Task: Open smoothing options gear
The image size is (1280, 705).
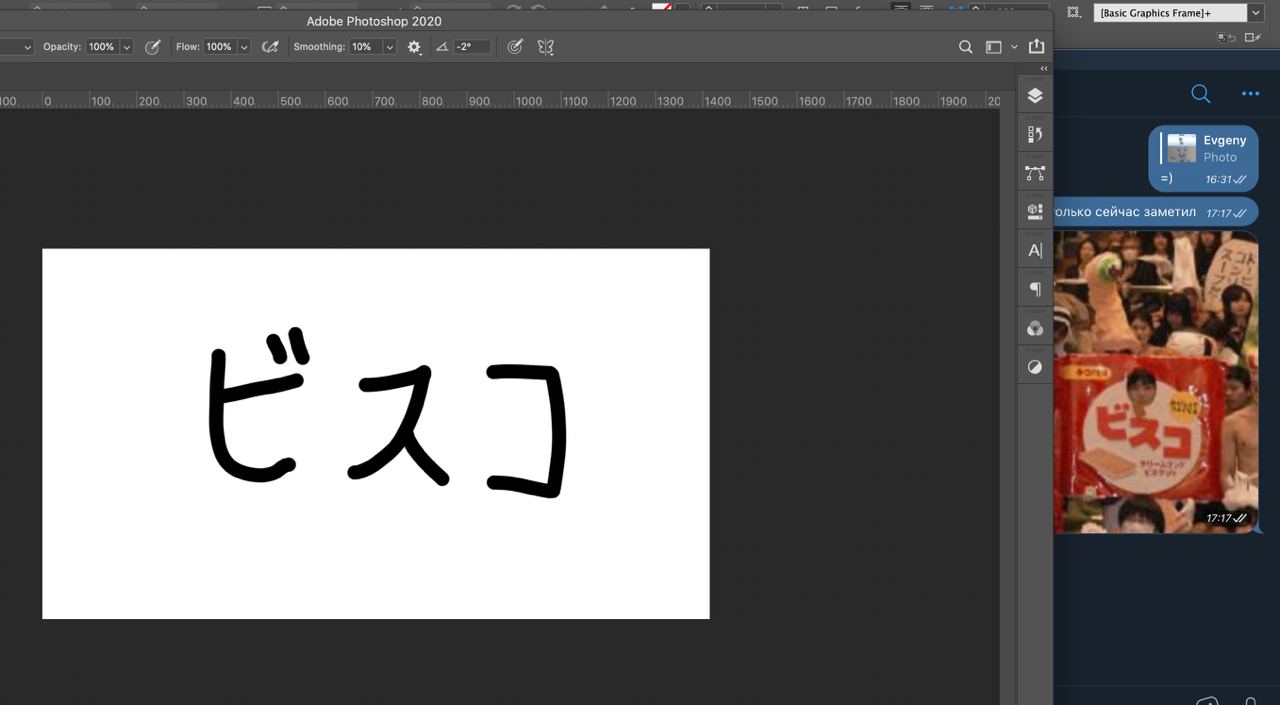Action: tap(414, 47)
